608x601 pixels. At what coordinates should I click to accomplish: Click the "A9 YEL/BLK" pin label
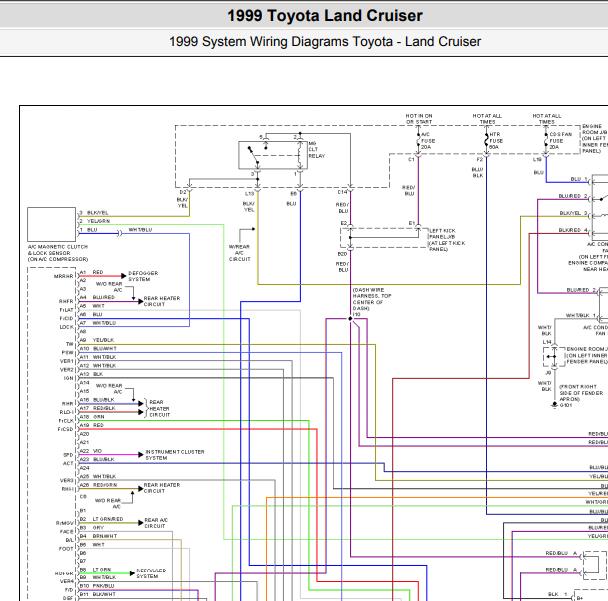[x=97, y=340]
